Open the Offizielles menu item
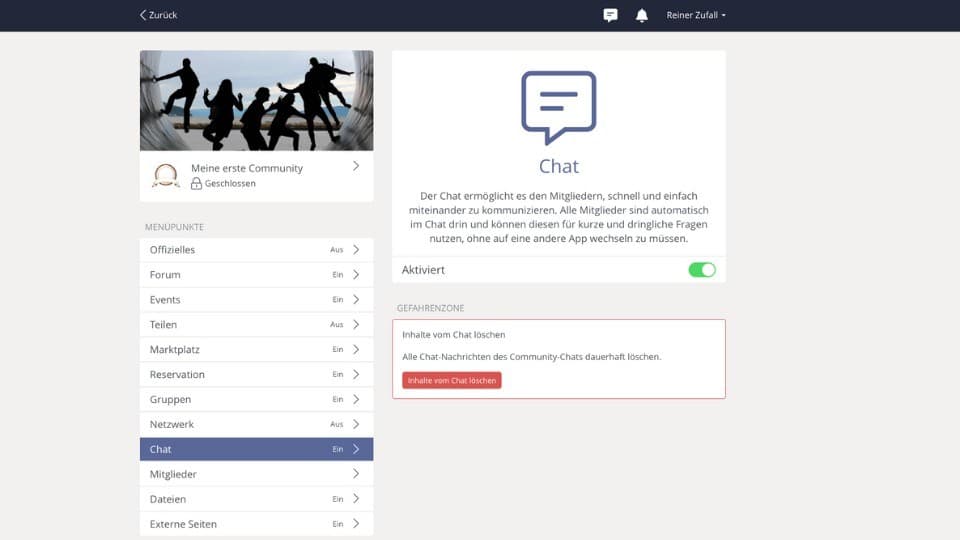This screenshot has width=960, height=540. pyautogui.click(x=257, y=250)
